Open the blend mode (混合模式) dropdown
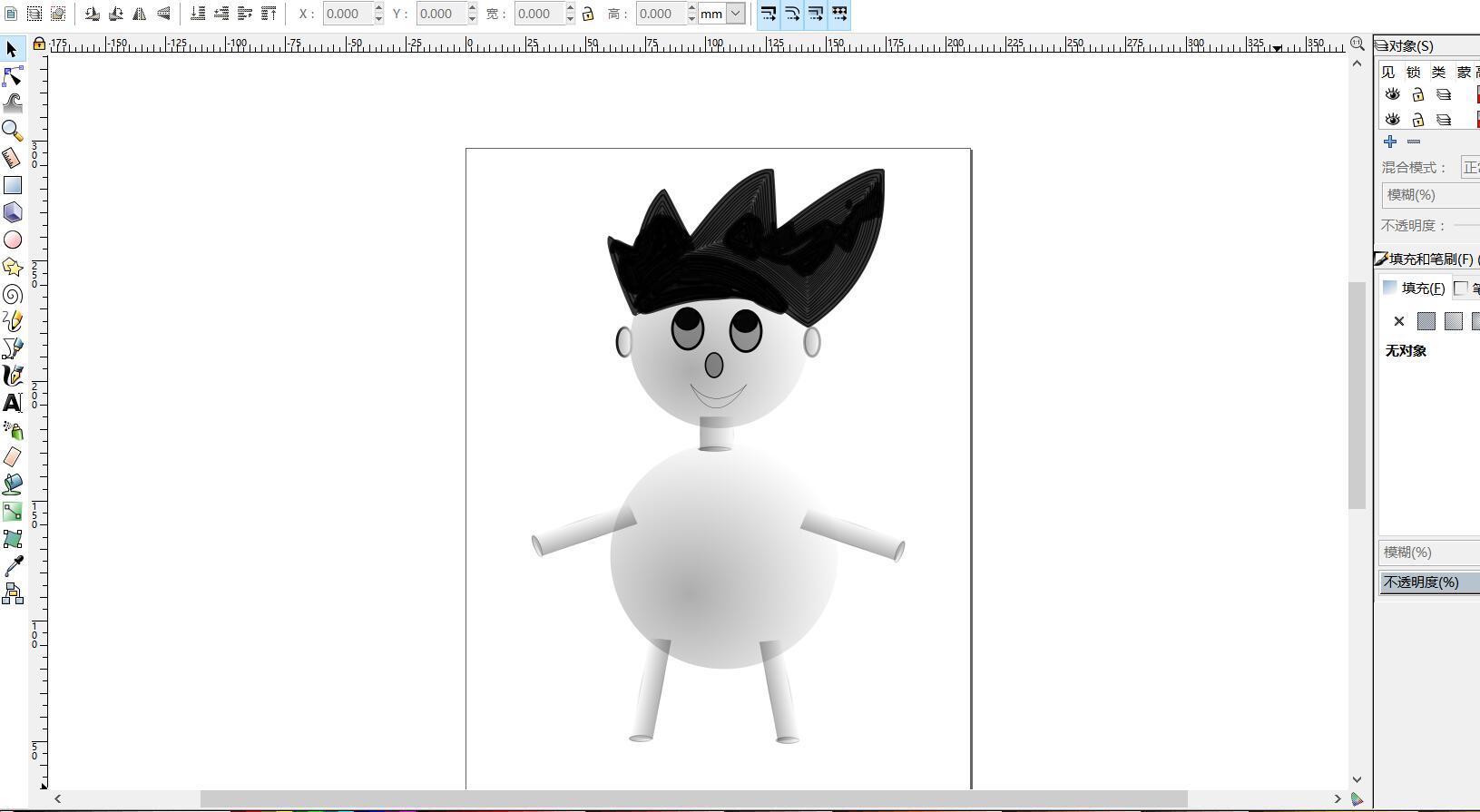 pyautogui.click(x=1470, y=168)
